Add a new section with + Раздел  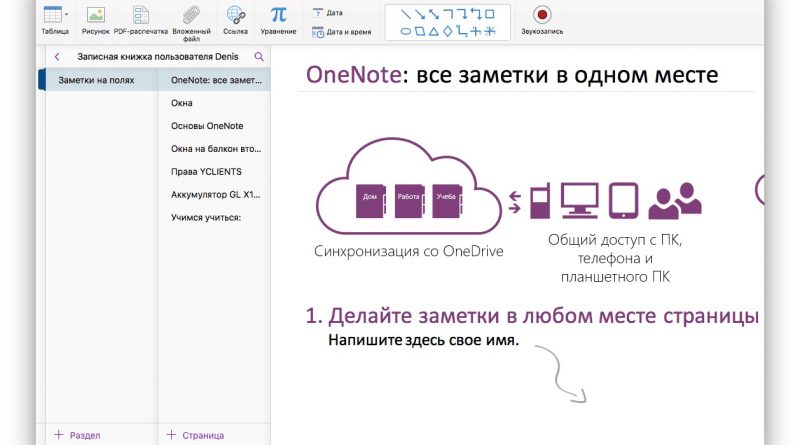77,435
